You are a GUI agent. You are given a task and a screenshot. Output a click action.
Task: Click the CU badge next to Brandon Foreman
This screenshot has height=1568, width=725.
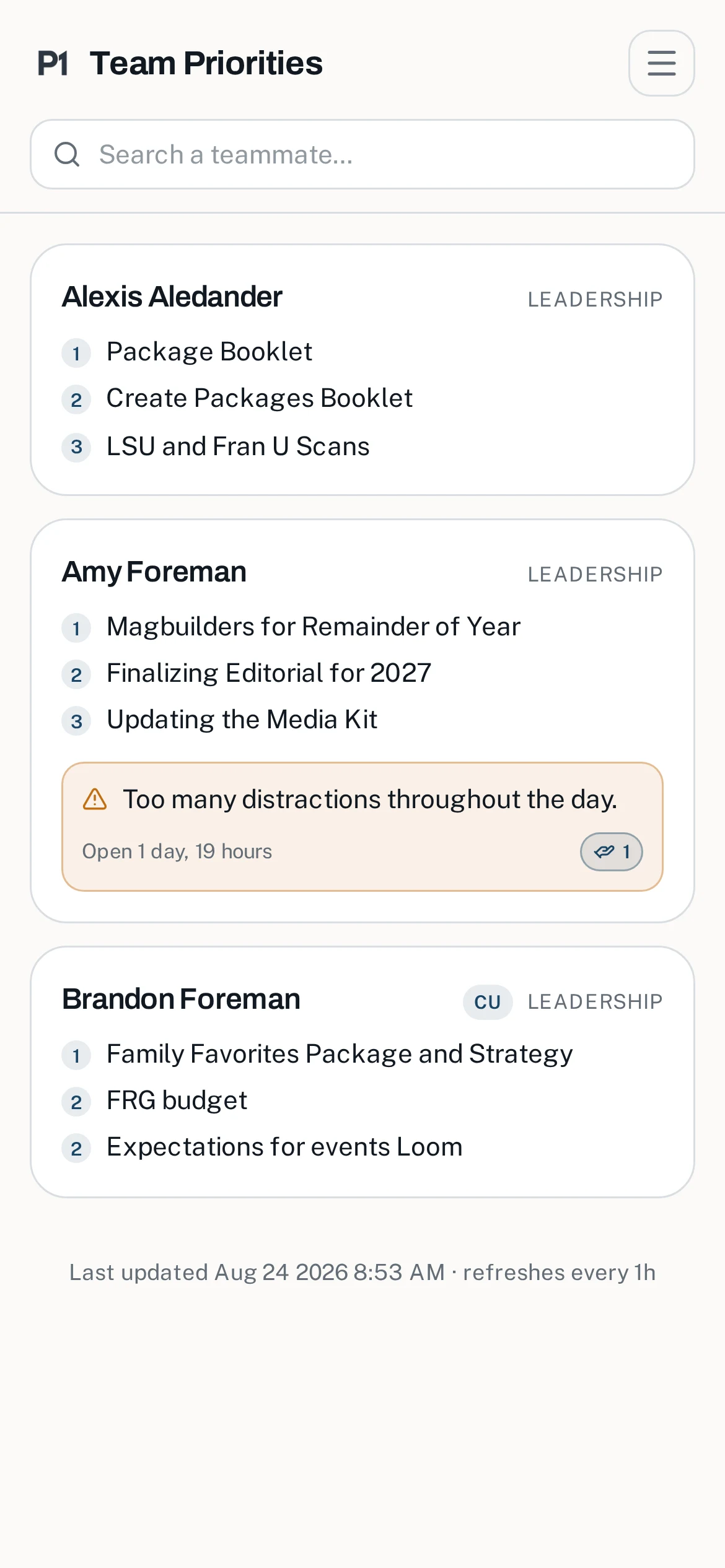click(488, 1001)
